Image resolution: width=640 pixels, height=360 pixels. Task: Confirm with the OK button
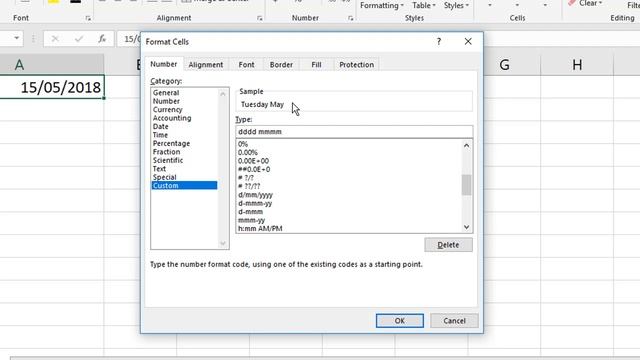400,321
